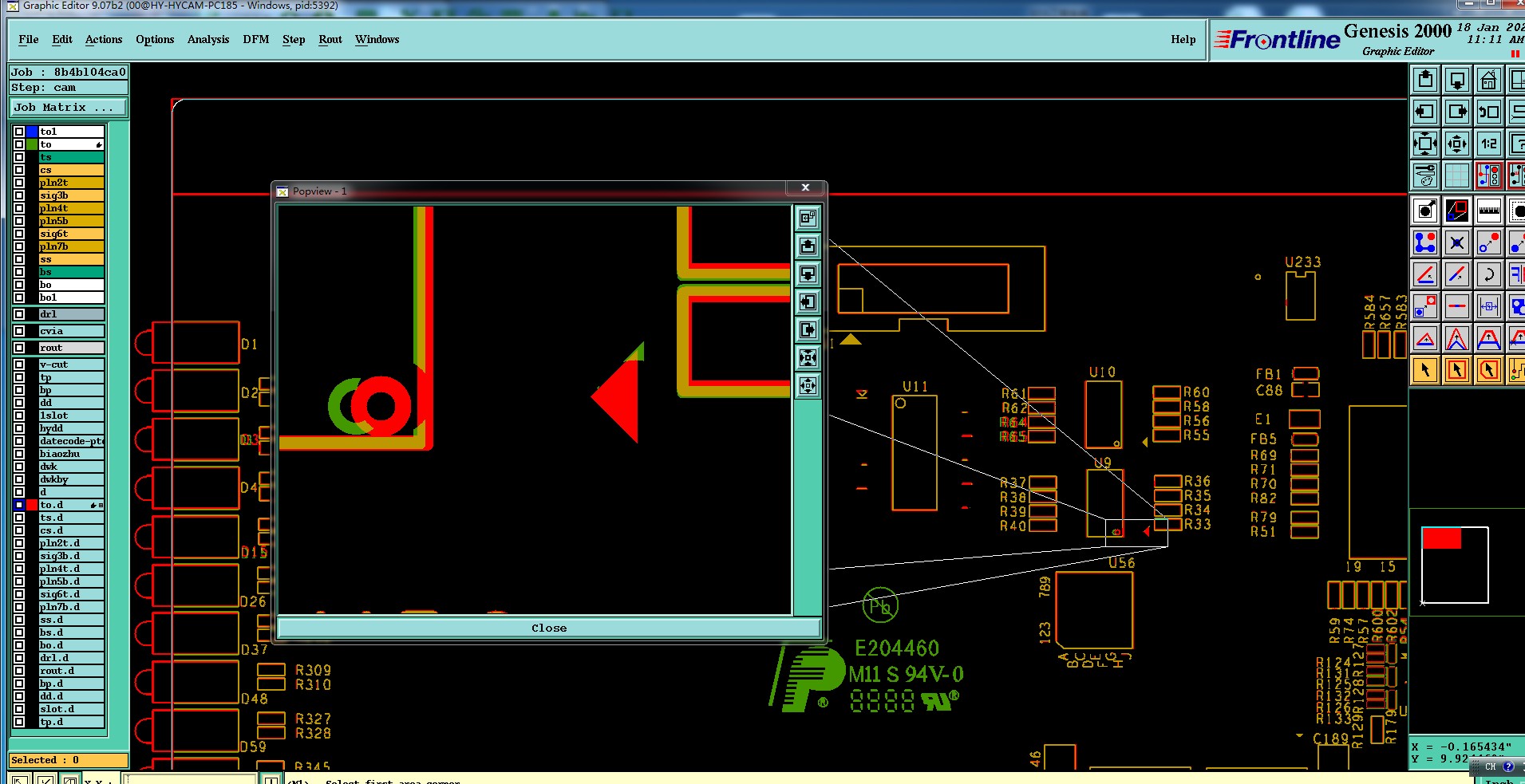Image resolution: width=1525 pixels, height=784 pixels.
Task: Toggle the ts layer checkbox
Action: 19,157
